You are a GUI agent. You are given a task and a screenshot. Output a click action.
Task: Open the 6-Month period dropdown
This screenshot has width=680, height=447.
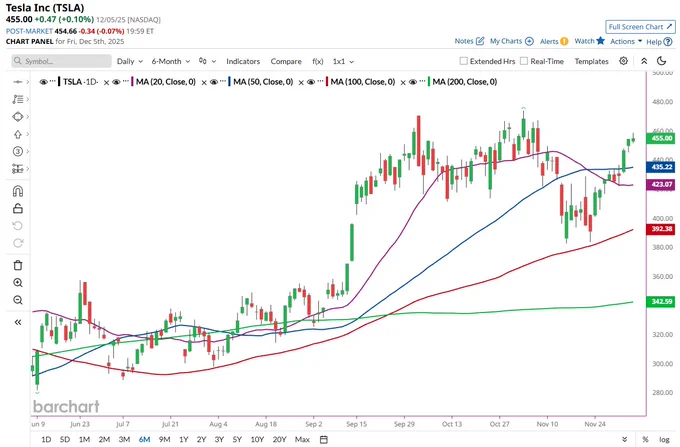(x=171, y=61)
